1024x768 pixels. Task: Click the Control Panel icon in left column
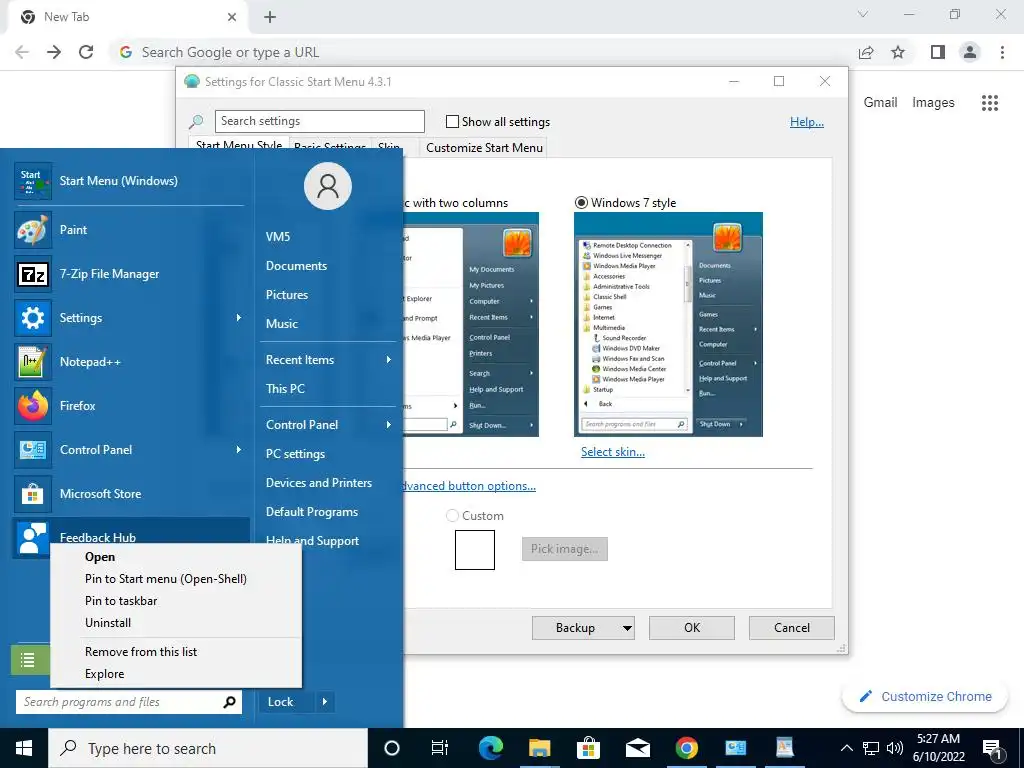pos(33,450)
